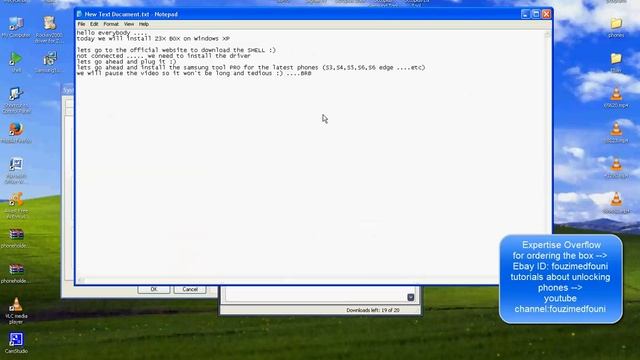Click Cancel in the dialog behind Notepad
The height and width of the screenshot is (360, 640).
[x=190, y=289]
